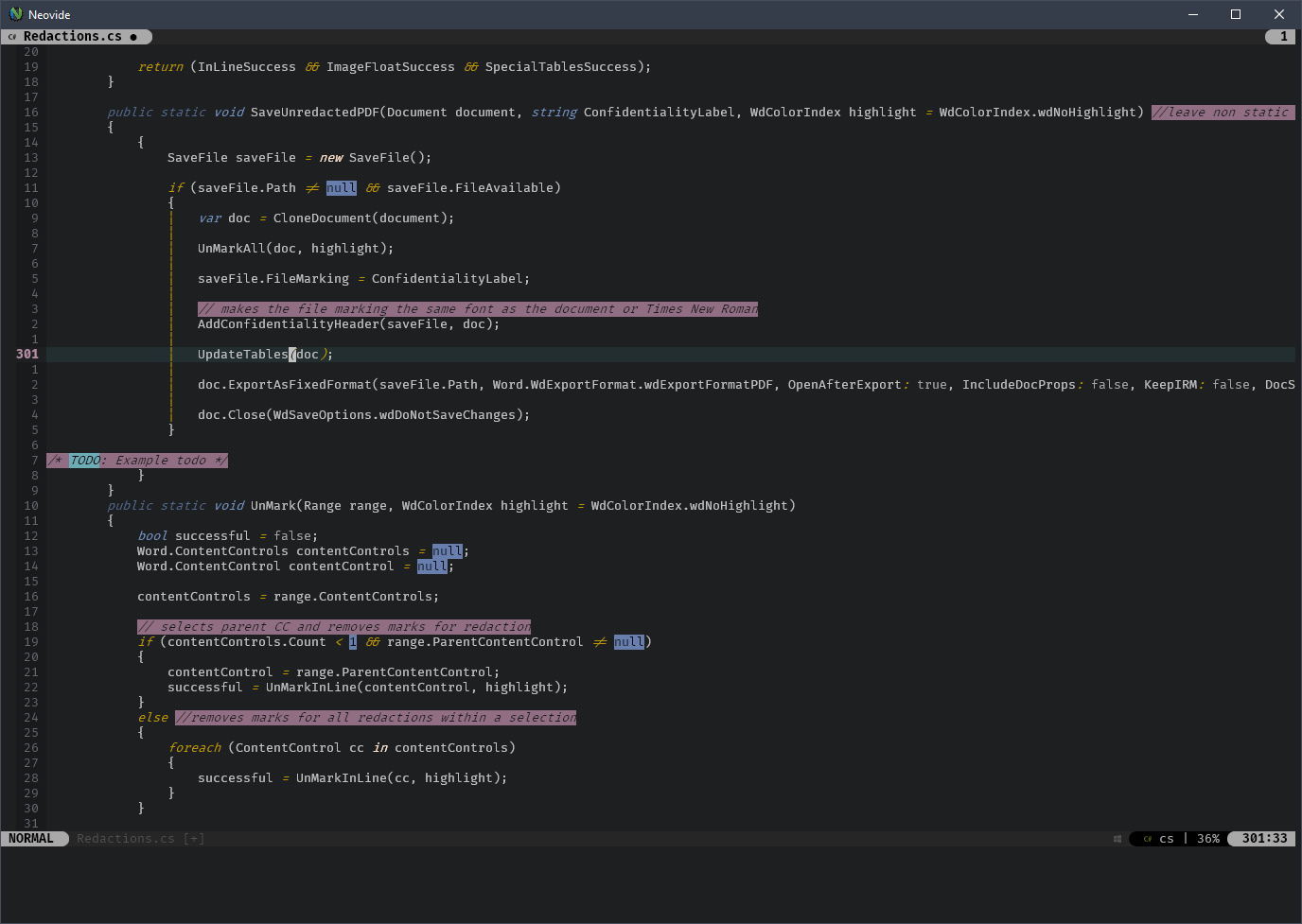Place cursor on UpdateTables(doc); line

click(x=265, y=355)
